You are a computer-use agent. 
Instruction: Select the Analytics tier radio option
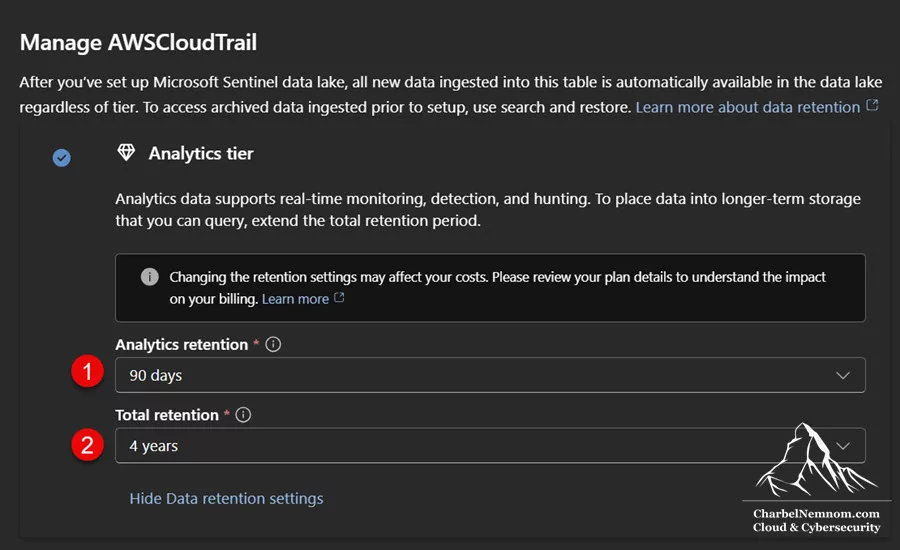point(61,157)
